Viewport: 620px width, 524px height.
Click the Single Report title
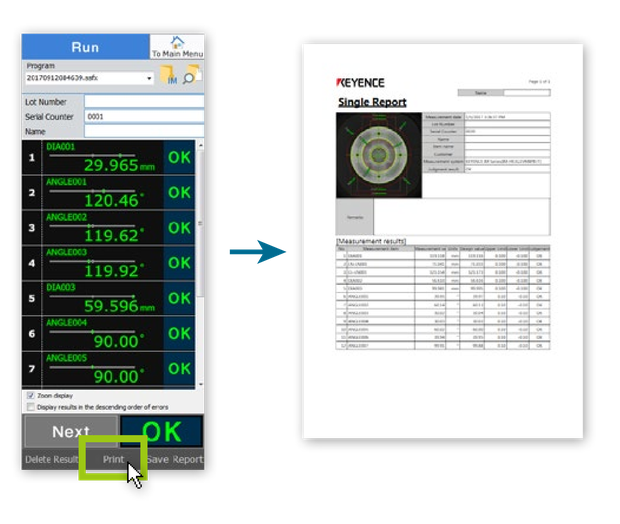(372, 102)
